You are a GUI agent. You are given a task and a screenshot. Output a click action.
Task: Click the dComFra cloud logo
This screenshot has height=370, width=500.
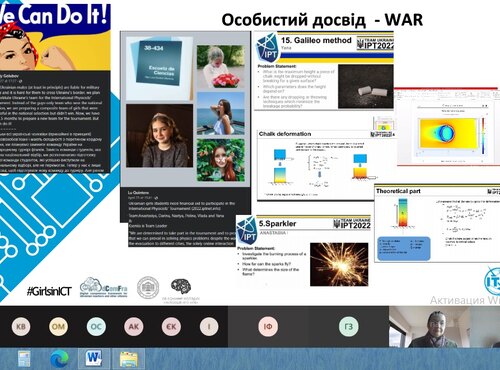coord(104,287)
